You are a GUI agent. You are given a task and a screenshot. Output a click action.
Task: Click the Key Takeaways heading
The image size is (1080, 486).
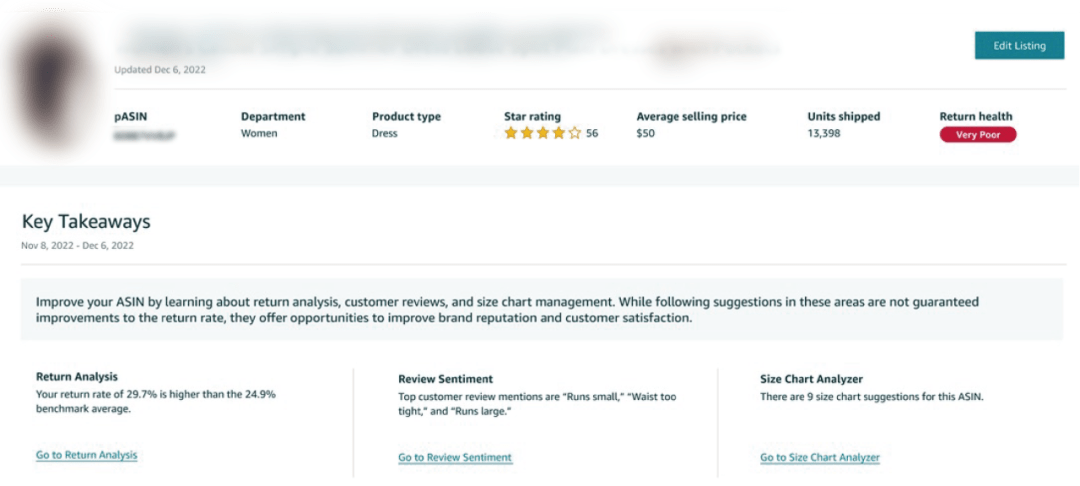coord(86,222)
